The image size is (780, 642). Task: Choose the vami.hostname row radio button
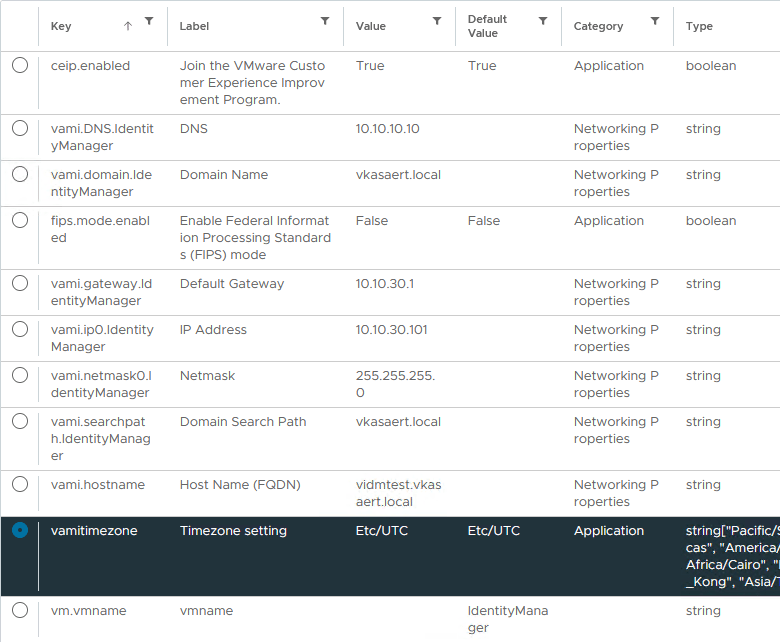(20, 484)
